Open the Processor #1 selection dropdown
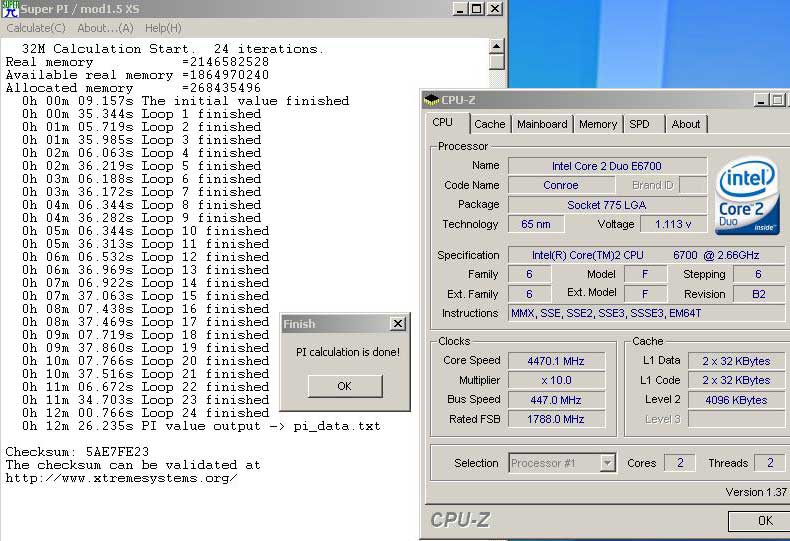 608,463
